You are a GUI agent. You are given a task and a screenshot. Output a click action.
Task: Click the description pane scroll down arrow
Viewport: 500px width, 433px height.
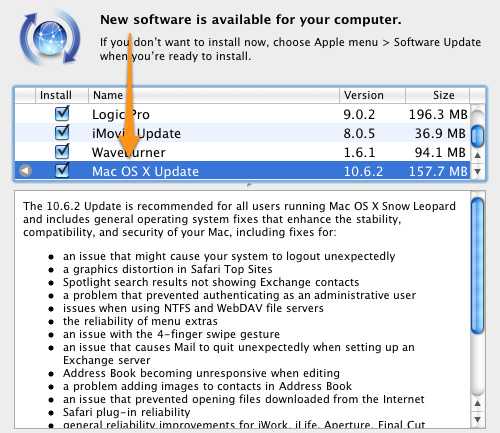[x=478, y=419]
